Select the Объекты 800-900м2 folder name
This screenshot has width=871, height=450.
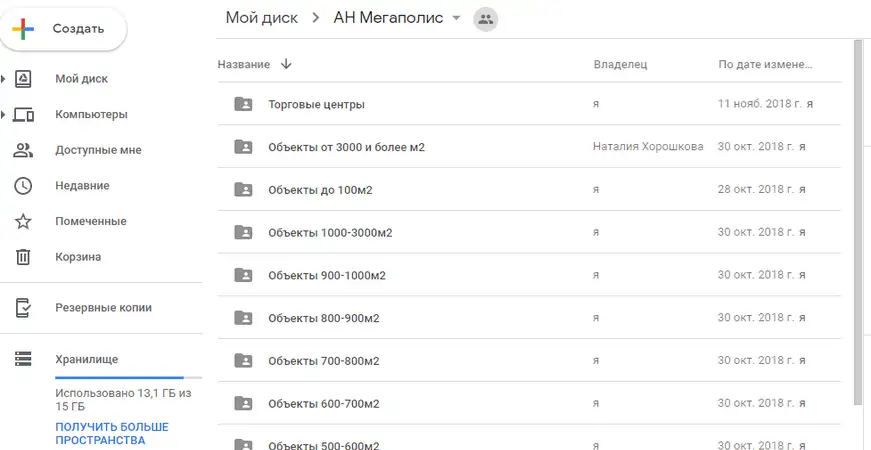click(x=324, y=318)
